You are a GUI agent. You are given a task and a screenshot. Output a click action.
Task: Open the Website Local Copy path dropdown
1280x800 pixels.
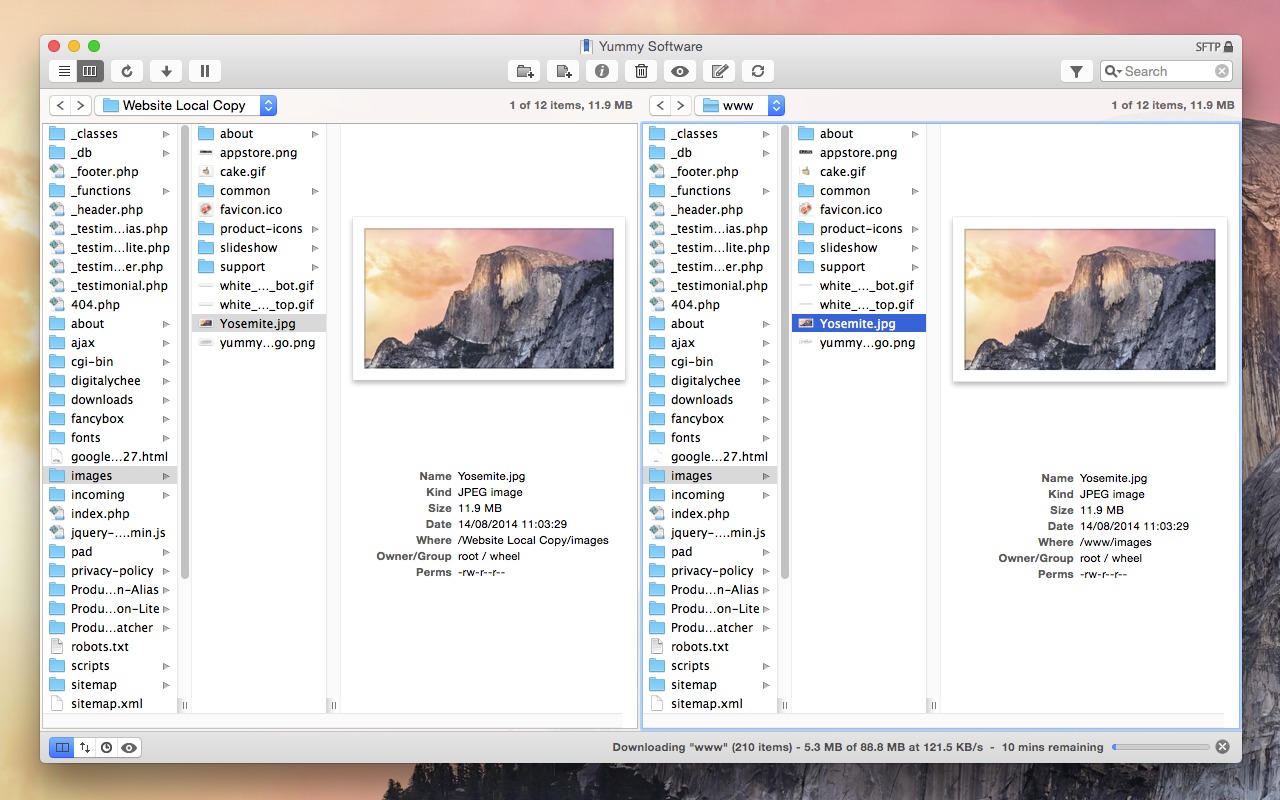(185, 105)
